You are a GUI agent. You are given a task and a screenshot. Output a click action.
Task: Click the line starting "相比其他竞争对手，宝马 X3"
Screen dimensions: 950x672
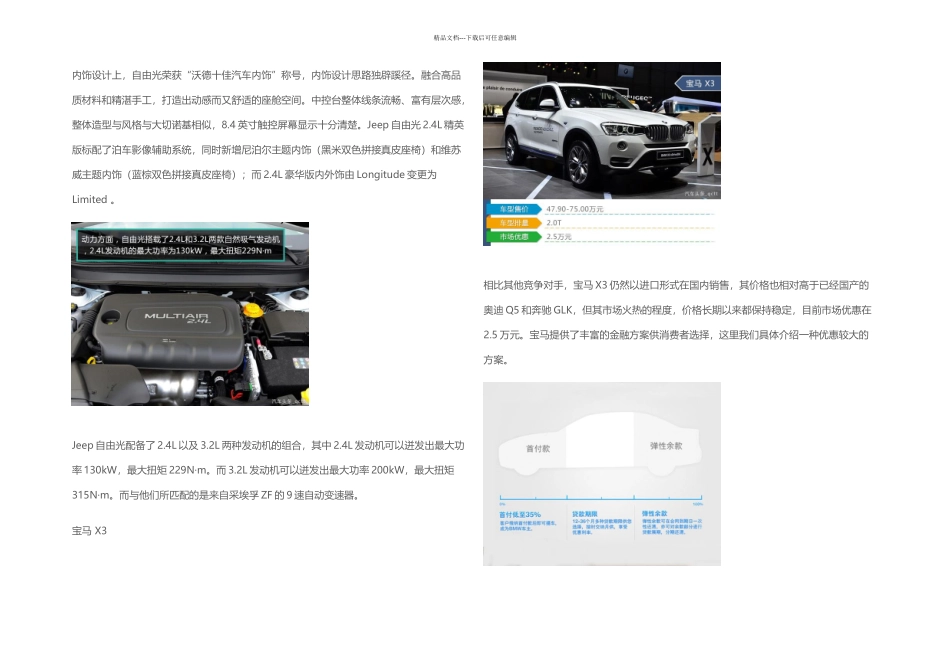676,285
